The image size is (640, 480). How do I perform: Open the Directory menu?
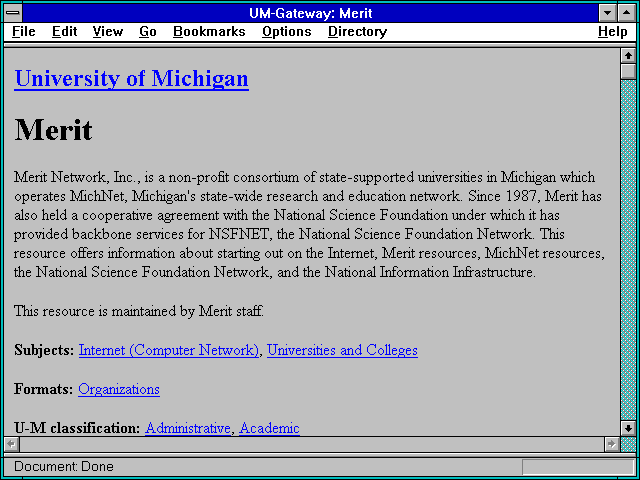[x=358, y=31]
